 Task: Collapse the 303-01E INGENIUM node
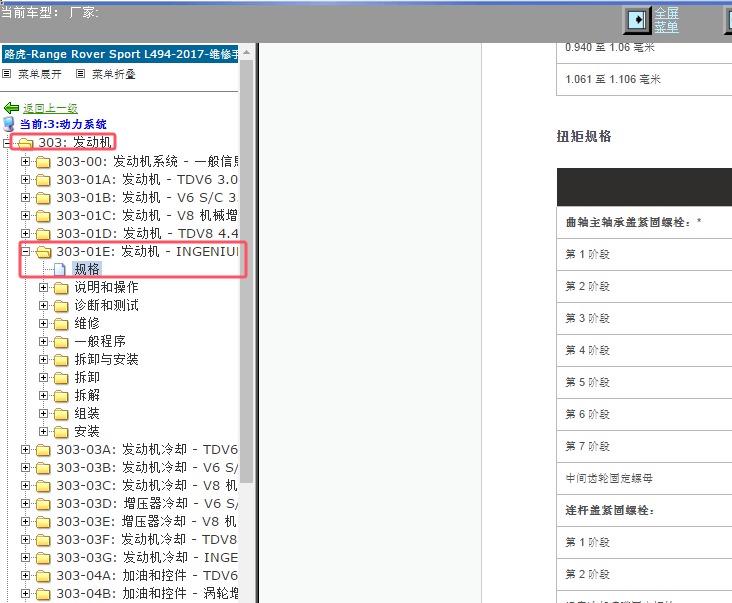[x=25, y=252]
